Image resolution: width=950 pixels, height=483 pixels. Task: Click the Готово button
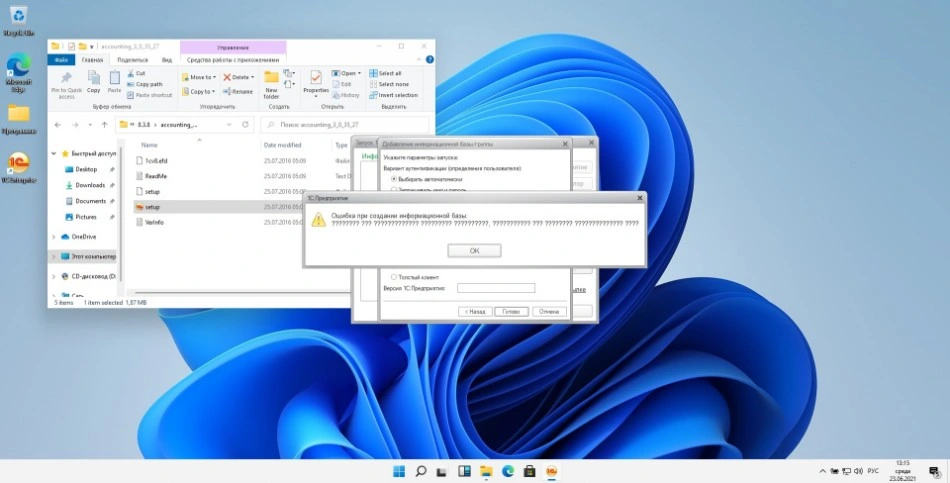[511, 311]
